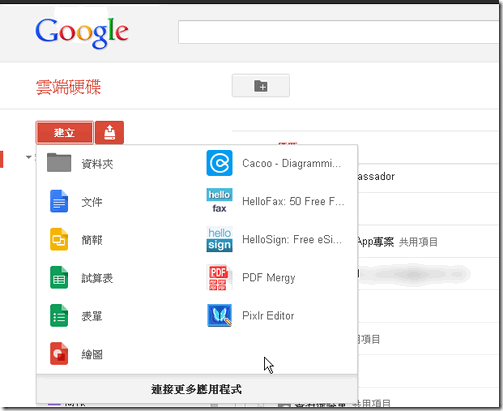Choose HelloFax: 50 Free F... entry
This screenshot has height=411, width=503.
point(293,201)
